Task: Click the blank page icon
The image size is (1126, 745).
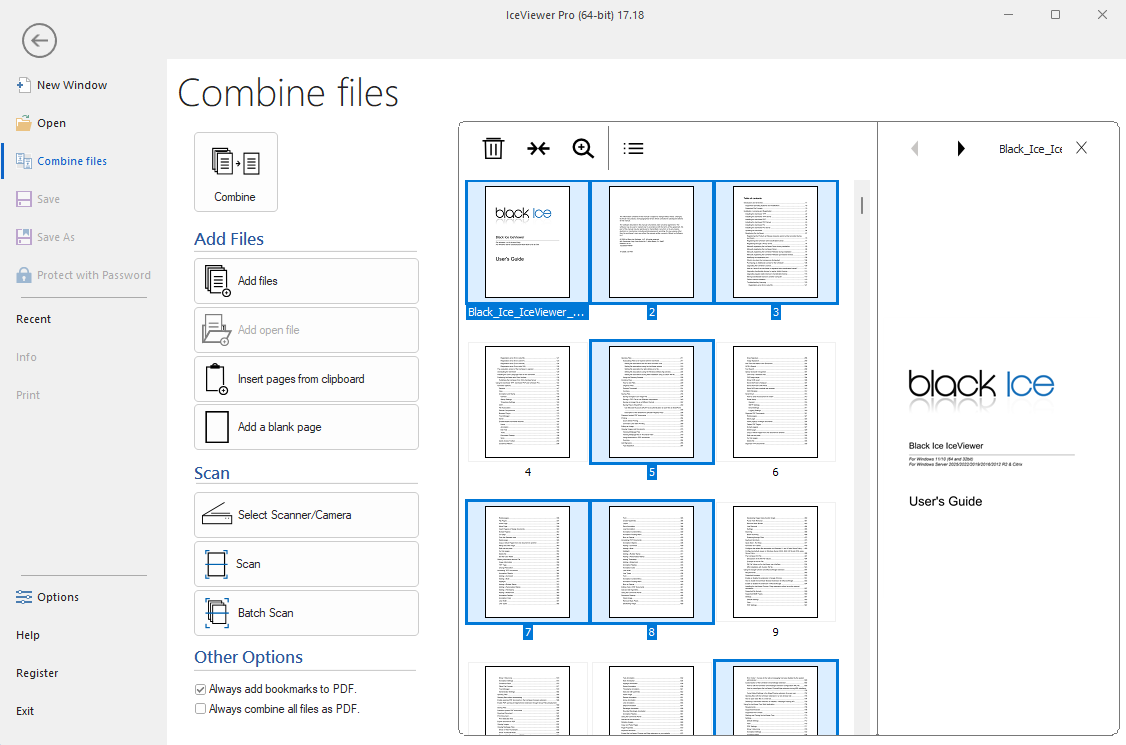Action: 217,427
